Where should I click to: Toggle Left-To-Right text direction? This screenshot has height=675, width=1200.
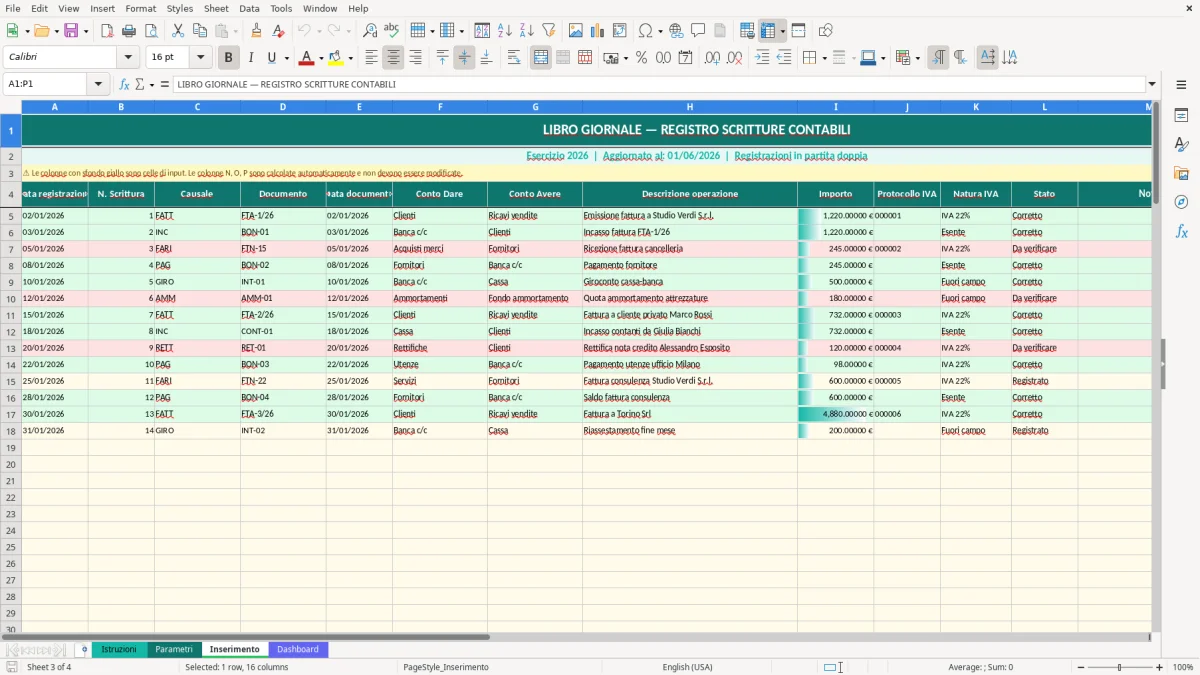point(938,58)
